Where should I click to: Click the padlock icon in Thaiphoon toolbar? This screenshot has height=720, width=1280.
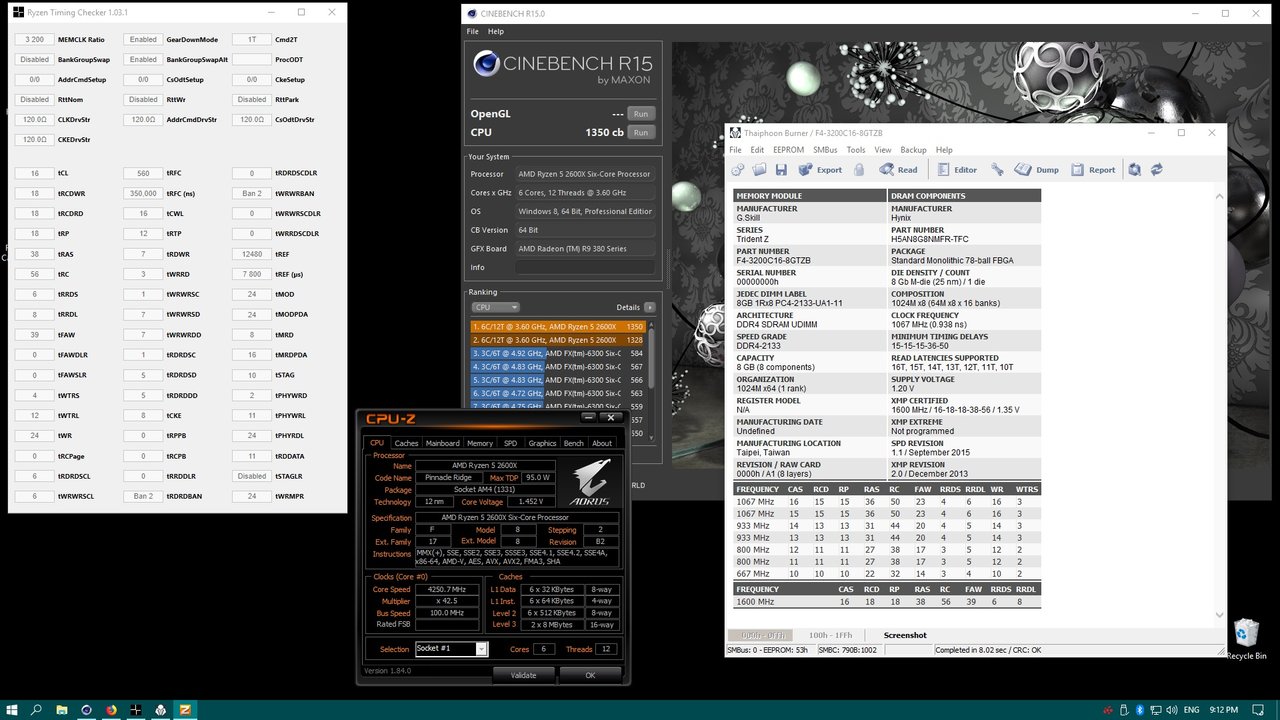pyautogui.click(x=859, y=170)
